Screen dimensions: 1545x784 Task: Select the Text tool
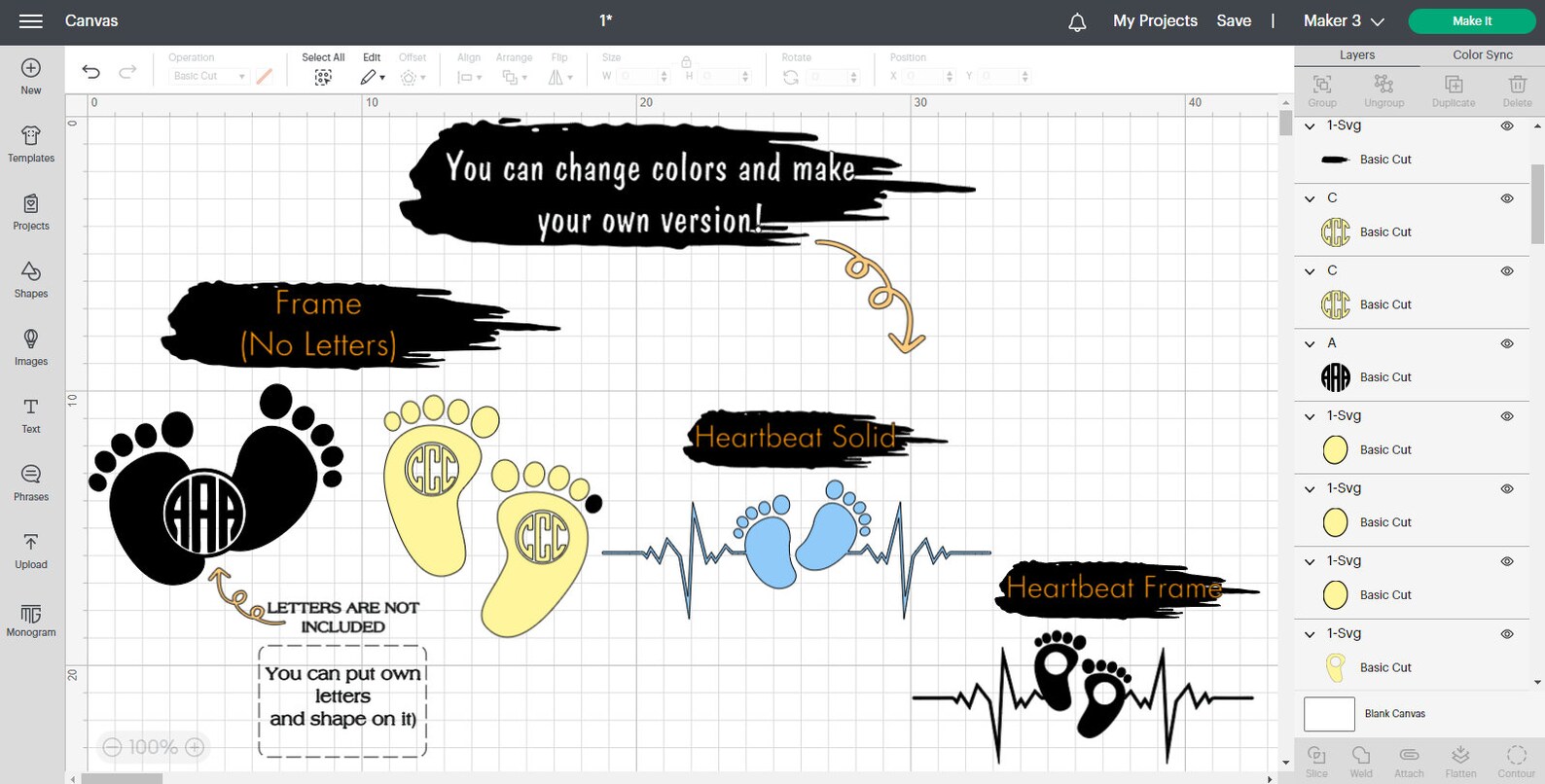coord(31,415)
